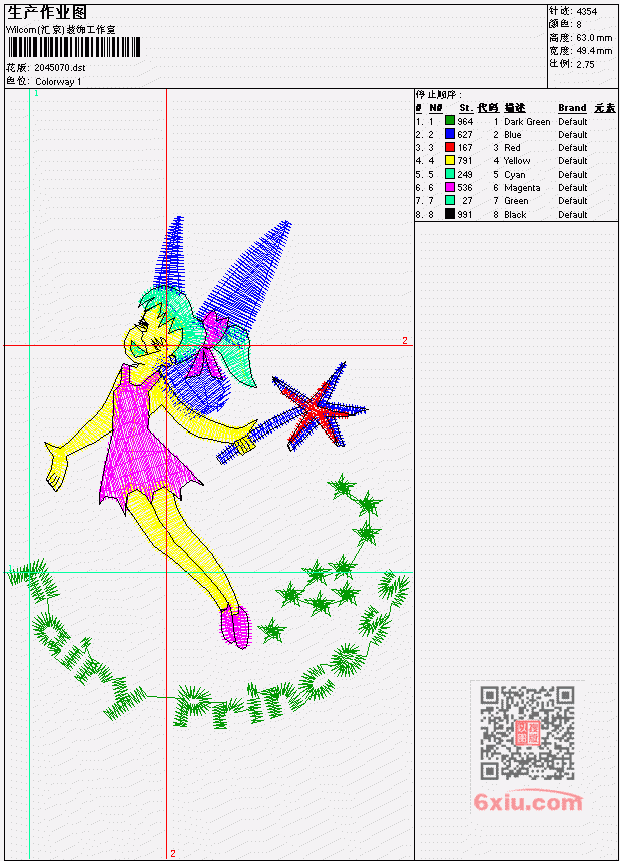Click the 元素 column header
The width and height of the screenshot is (620, 861).
605,108
